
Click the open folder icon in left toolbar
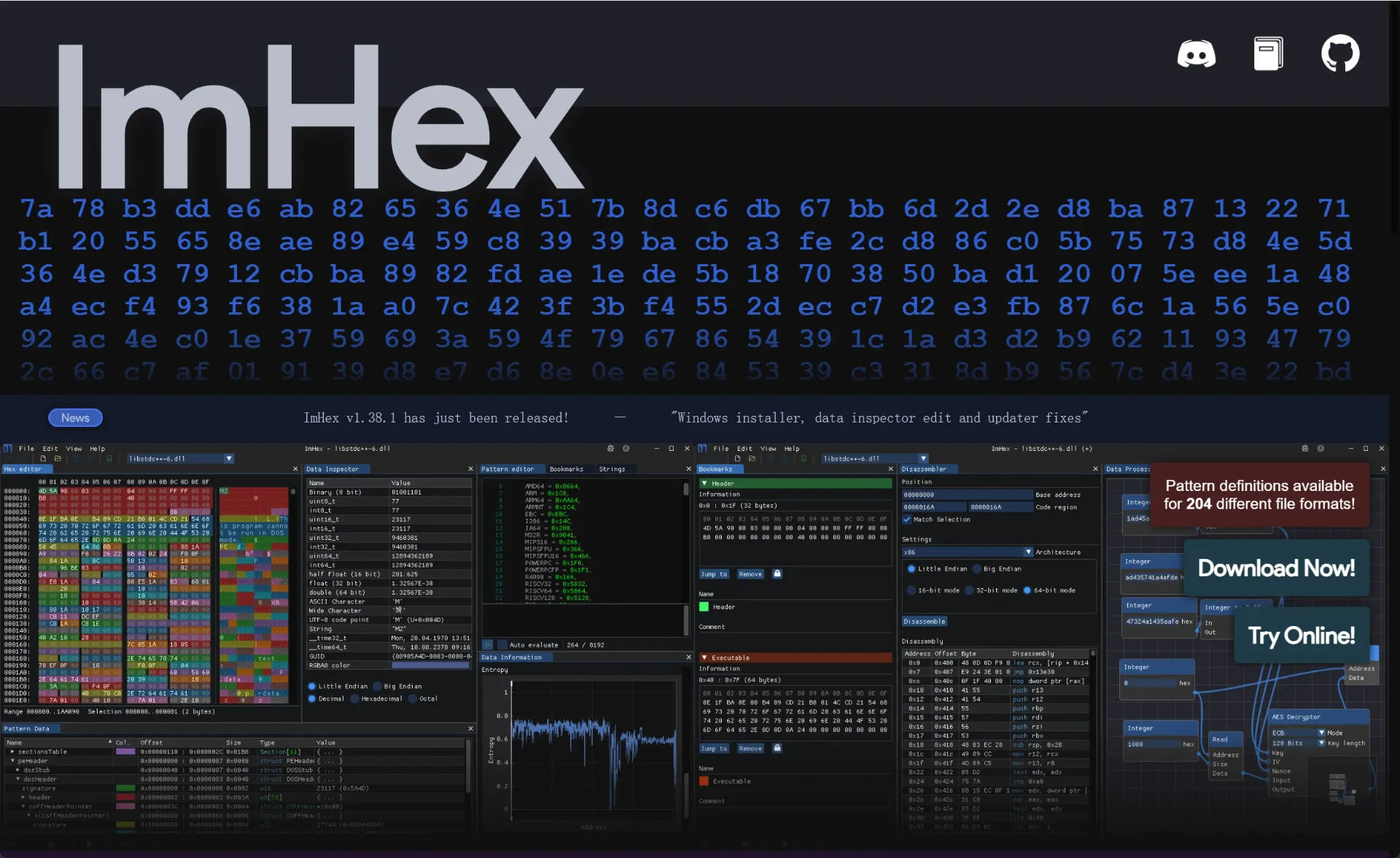58,459
